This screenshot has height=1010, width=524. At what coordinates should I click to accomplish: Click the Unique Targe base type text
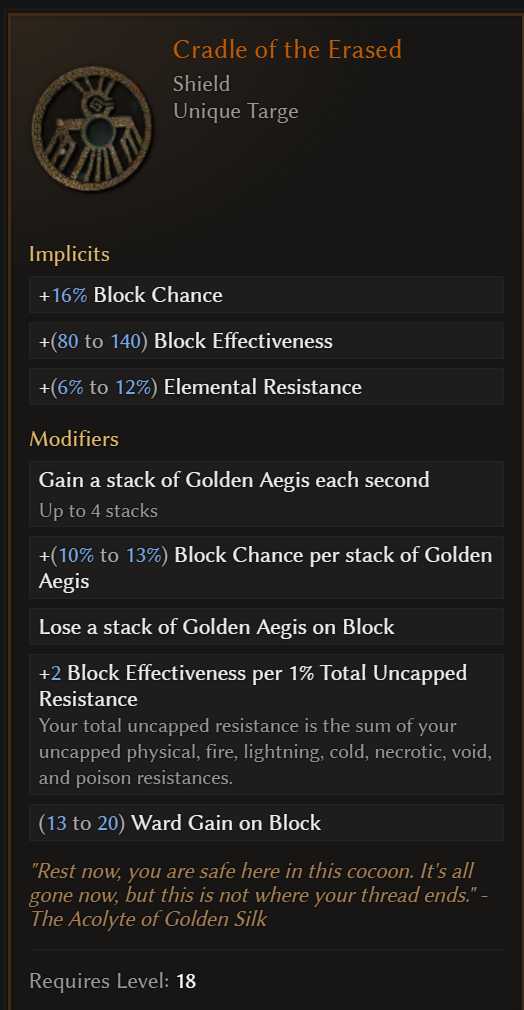point(235,111)
